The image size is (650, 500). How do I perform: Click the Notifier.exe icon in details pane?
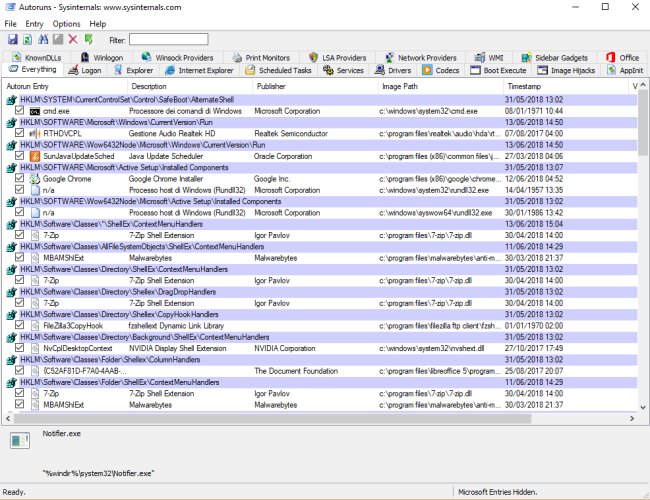click(20, 440)
